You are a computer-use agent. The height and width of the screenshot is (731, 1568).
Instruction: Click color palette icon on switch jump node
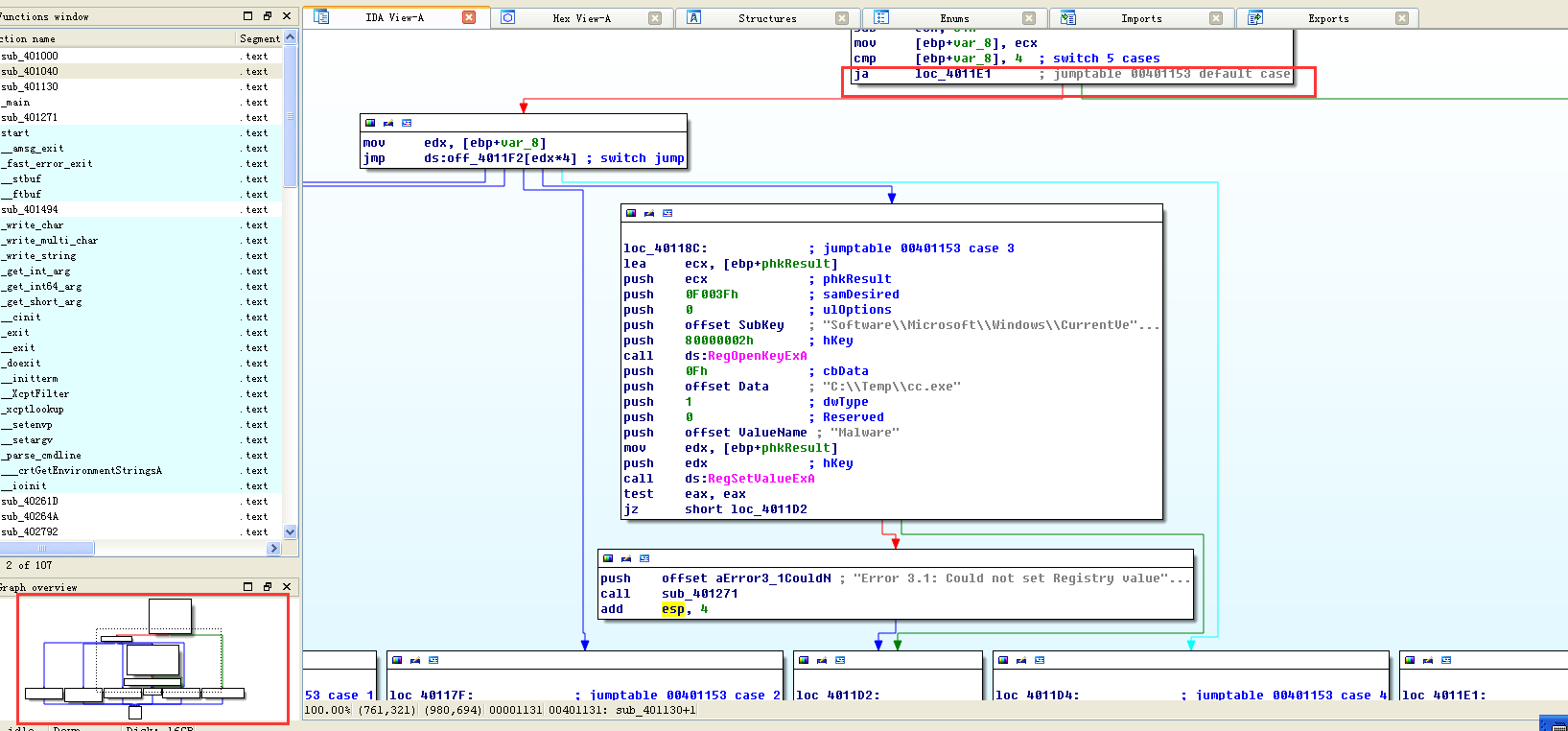tap(370, 123)
